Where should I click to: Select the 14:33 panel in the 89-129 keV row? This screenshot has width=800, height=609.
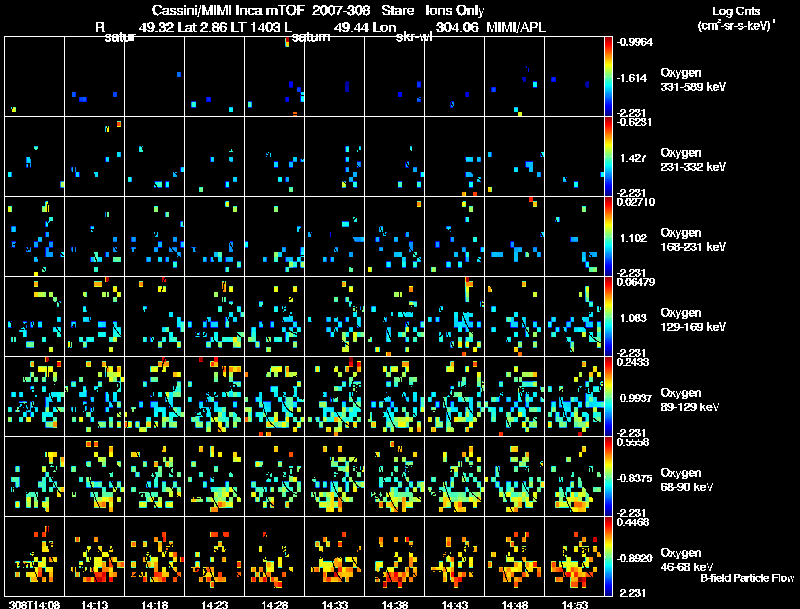tap(335, 396)
